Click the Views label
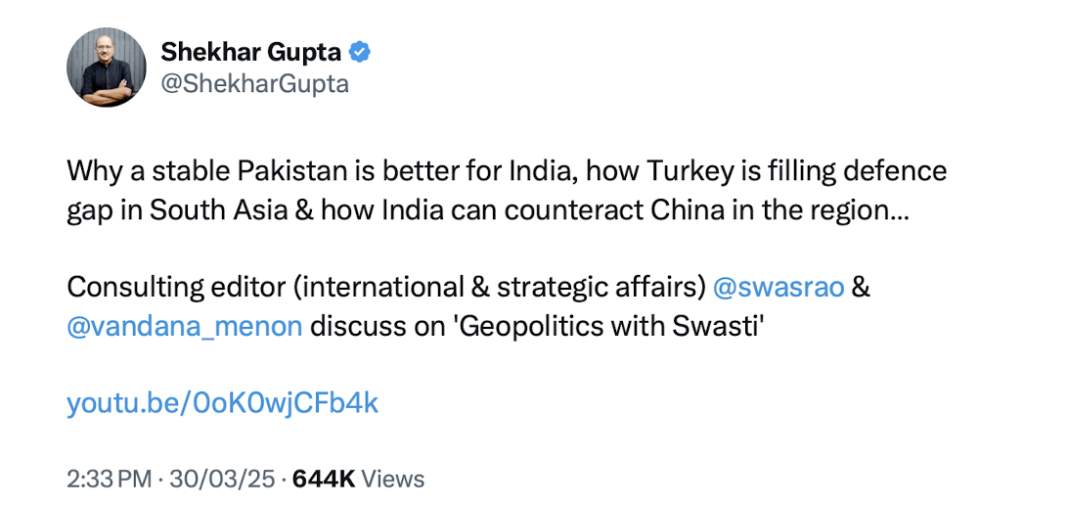1068x505 pixels. 393,479
